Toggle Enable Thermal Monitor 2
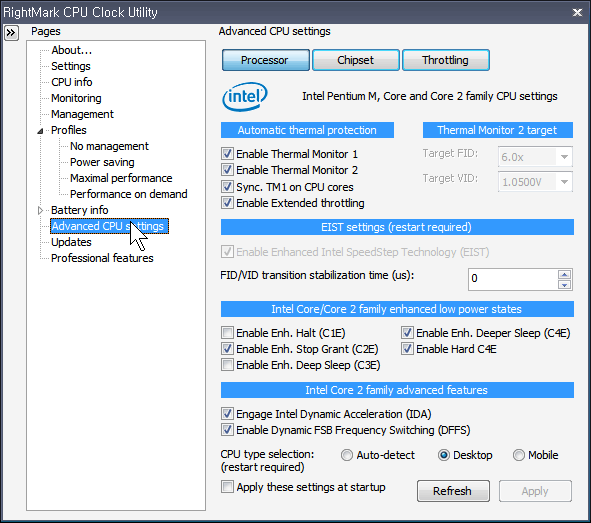The height and width of the screenshot is (523, 591). pos(227,170)
